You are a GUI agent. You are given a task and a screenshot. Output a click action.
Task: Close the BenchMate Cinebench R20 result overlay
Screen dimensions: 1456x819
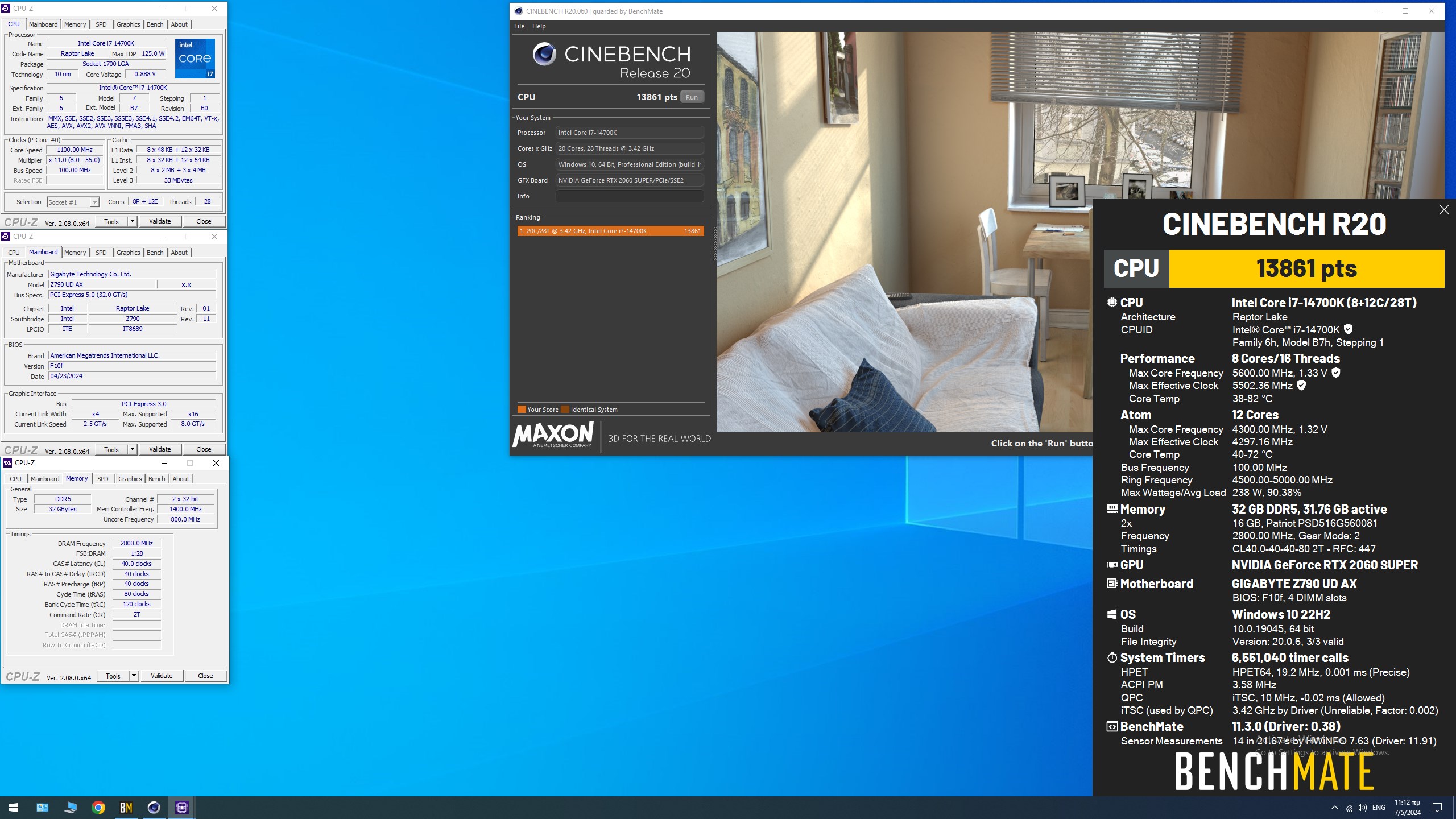point(1444,210)
